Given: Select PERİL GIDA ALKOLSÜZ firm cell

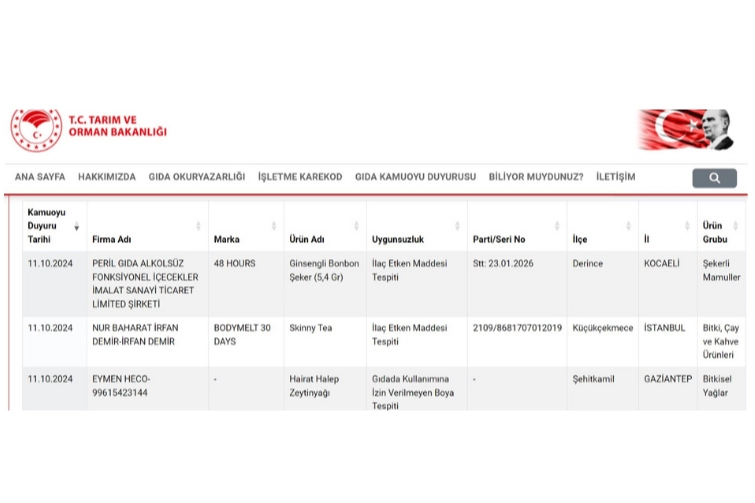Looking at the screenshot, I should pos(147,284).
